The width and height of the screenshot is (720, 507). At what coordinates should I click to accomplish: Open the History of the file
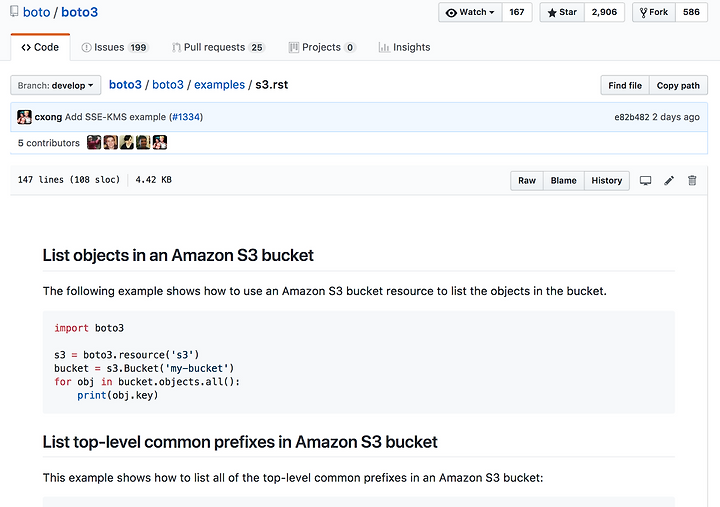pyautogui.click(x=607, y=180)
